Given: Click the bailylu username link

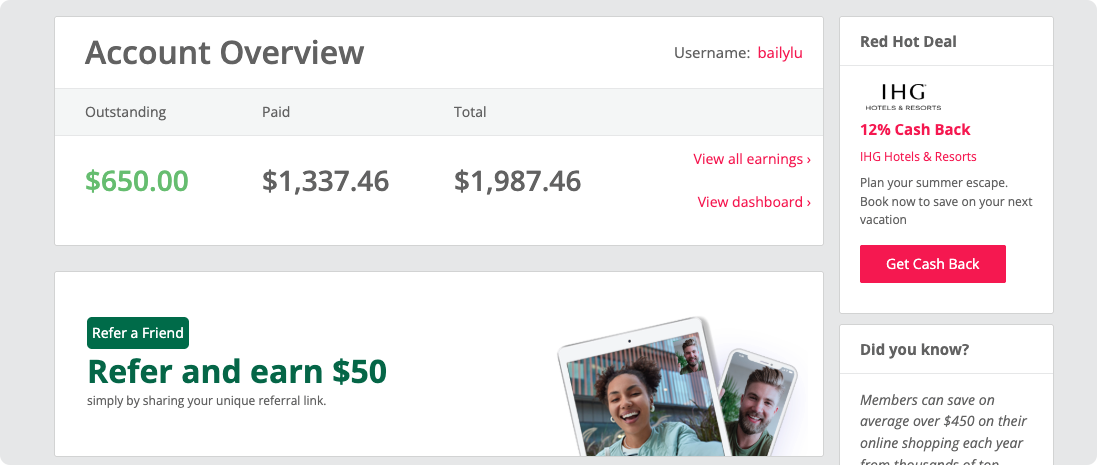Looking at the screenshot, I should pyautogui.click(x=780, y=53).
